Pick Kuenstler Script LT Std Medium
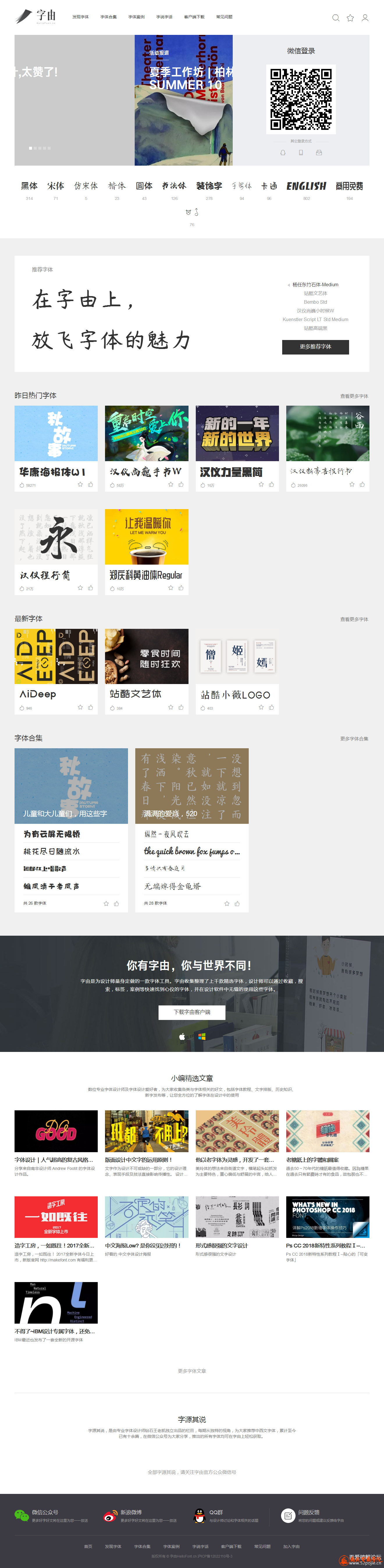384x1568 pixels. tap(316, 320)
